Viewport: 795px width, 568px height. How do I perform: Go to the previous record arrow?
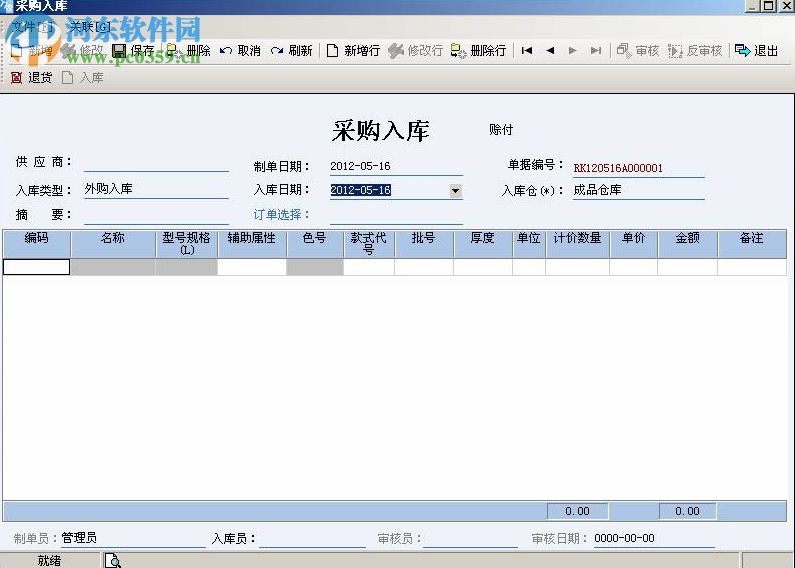click(550, 50)
